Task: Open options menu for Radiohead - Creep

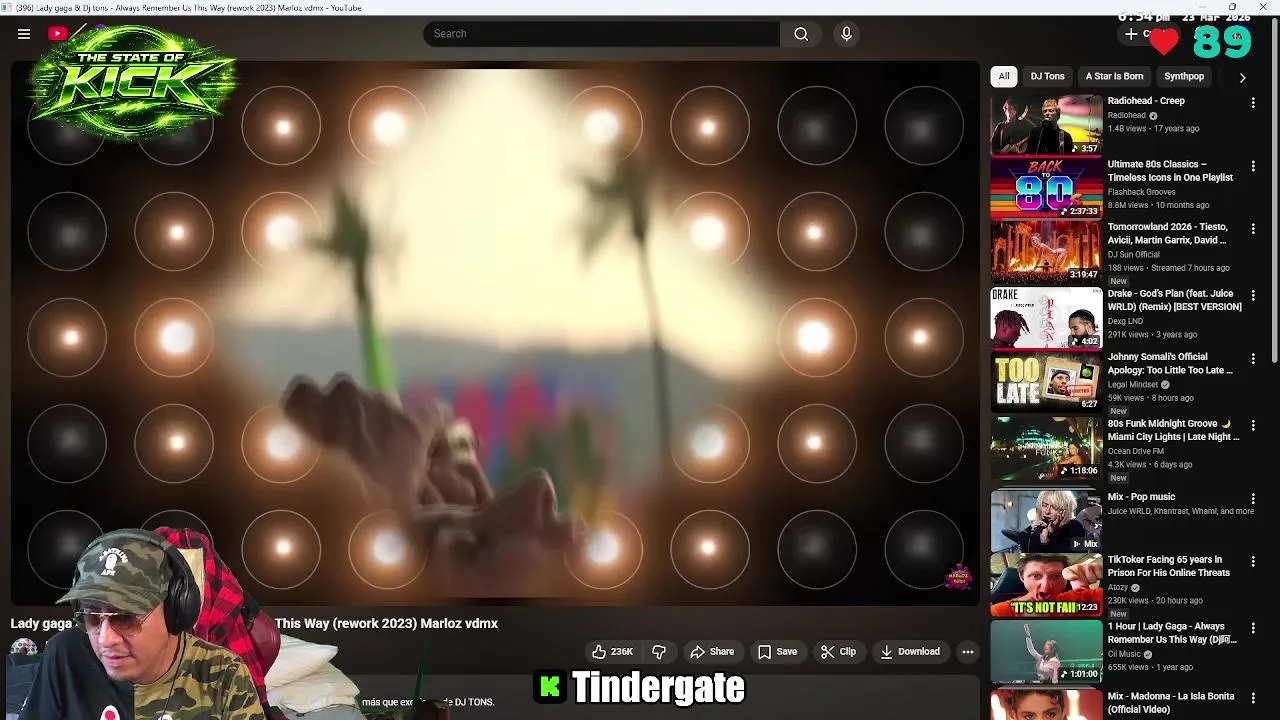Action: tap(1253, 102)
